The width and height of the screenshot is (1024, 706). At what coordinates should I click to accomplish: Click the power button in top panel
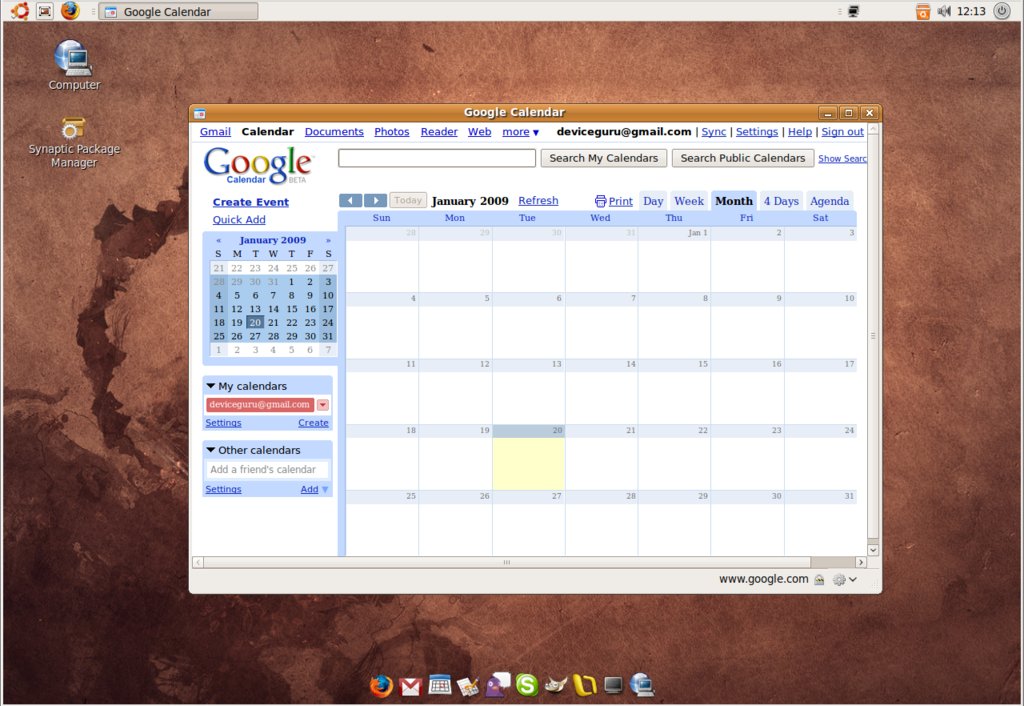pos(1002,10)
